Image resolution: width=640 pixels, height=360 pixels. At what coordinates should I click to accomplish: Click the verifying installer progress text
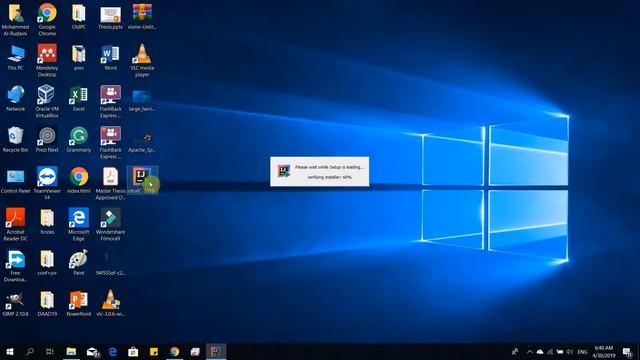[329, 177]
